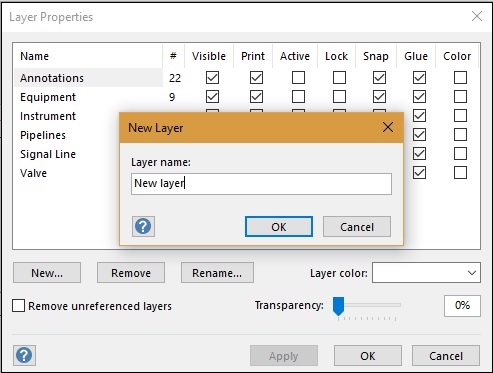Toggle Glue for Instrument layer
This screenshot has width=493, height=373.
(419, 116)
